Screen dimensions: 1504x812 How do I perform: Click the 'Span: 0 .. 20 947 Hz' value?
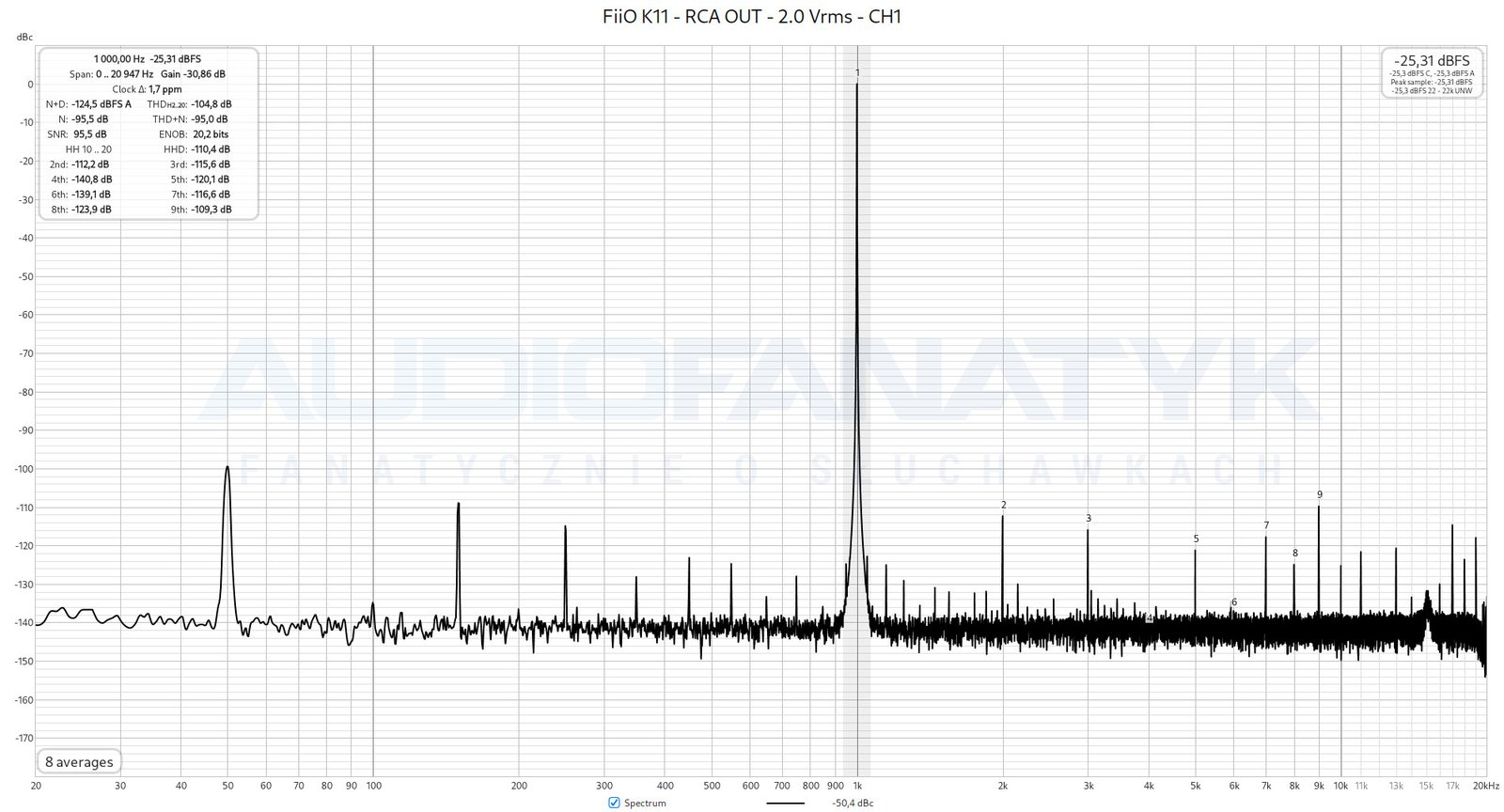(x=111, y=73)
